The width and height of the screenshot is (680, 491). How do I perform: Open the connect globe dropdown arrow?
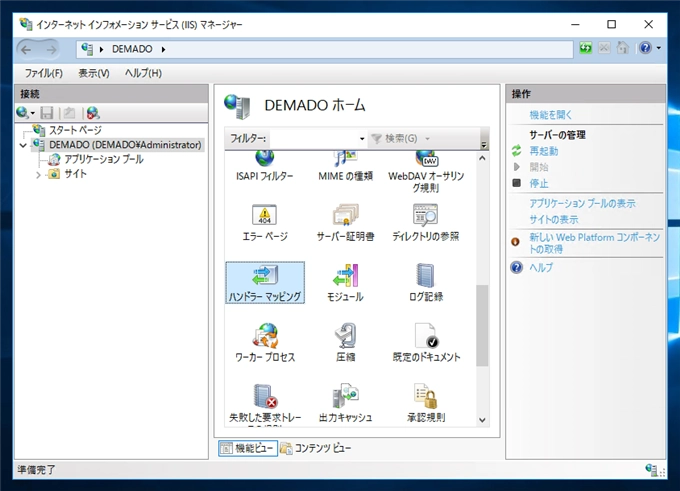coord(33,114)
